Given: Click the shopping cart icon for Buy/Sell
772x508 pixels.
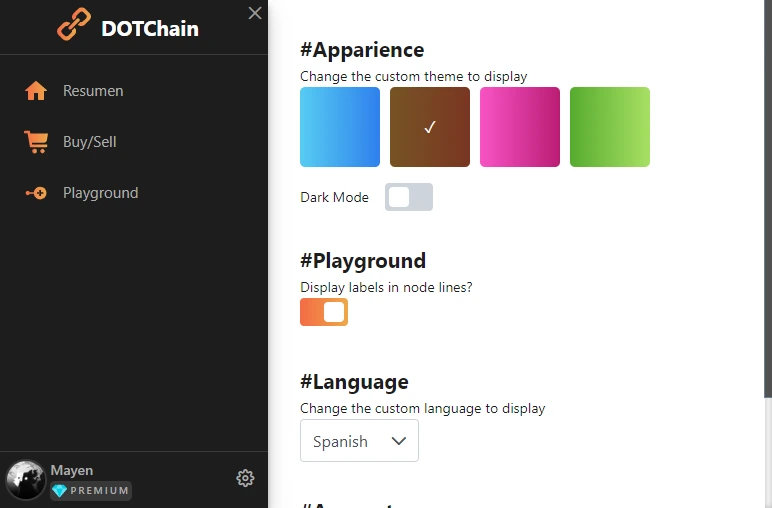Looking at the screenshot, I should 36,142.
